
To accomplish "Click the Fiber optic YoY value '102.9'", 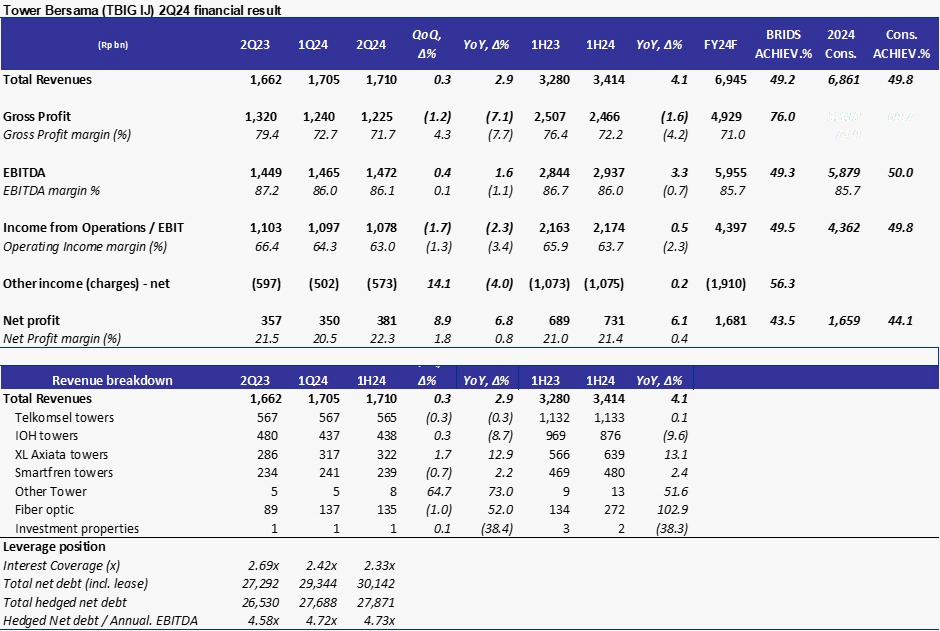I will (x=673, y=510).
